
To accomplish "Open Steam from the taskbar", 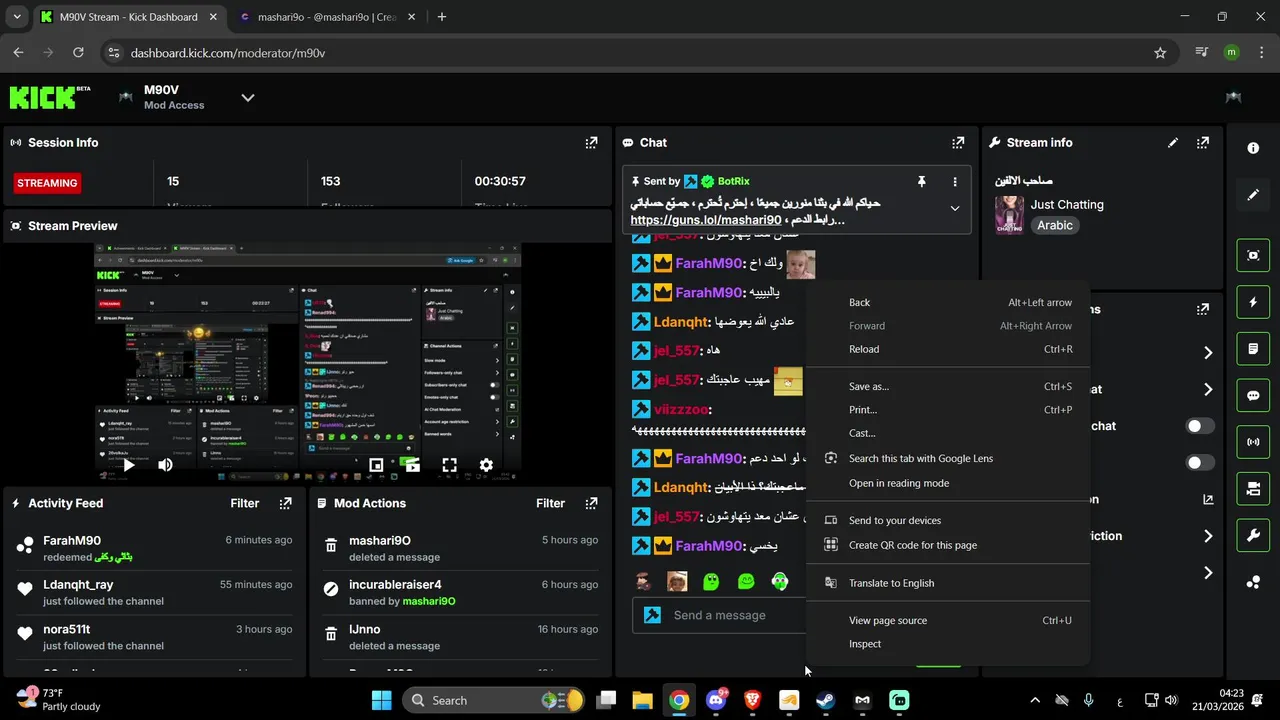I will (x=825, y=700).
